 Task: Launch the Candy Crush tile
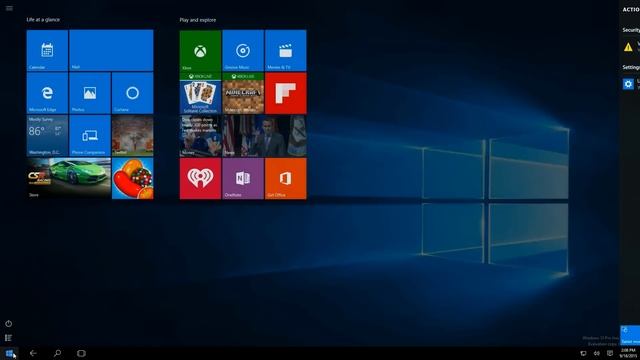[x=133, y=178]
